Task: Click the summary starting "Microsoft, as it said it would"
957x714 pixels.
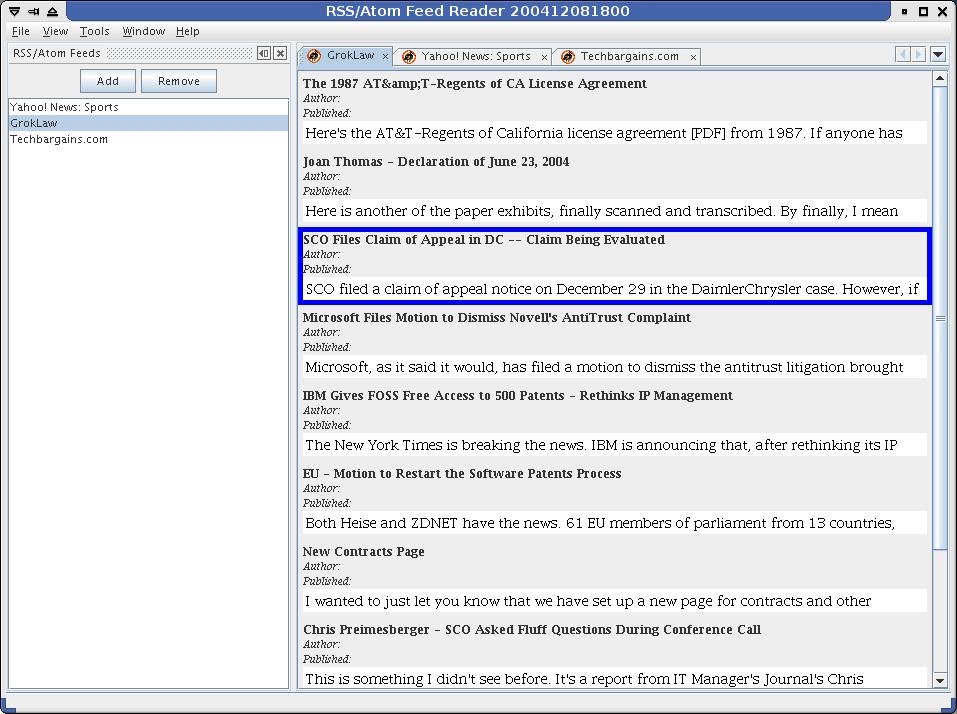Action: 615,367
